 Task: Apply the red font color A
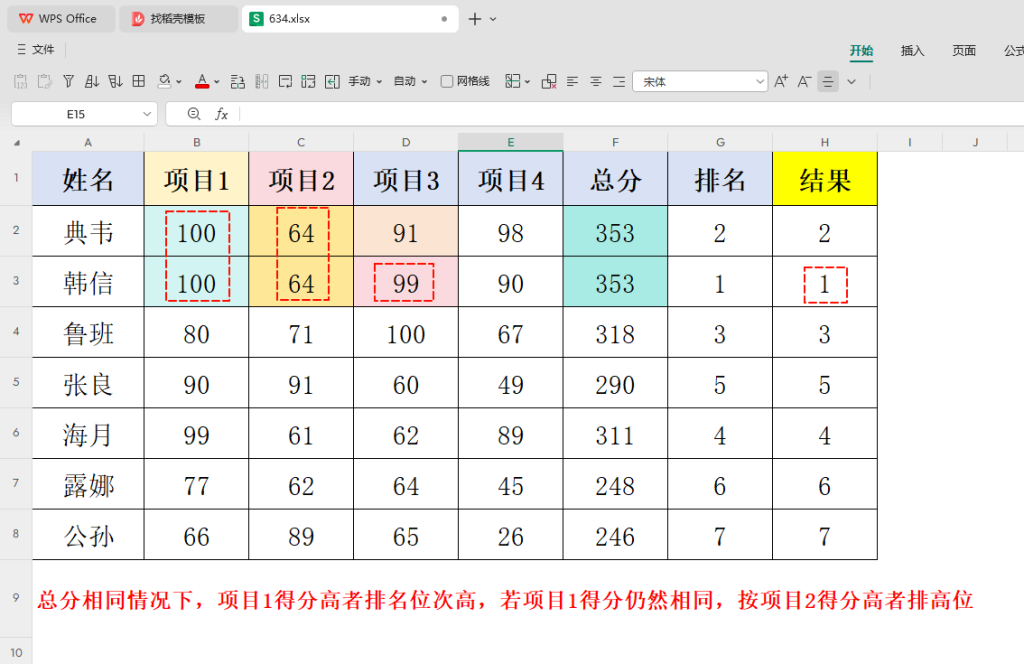(202, 82)
